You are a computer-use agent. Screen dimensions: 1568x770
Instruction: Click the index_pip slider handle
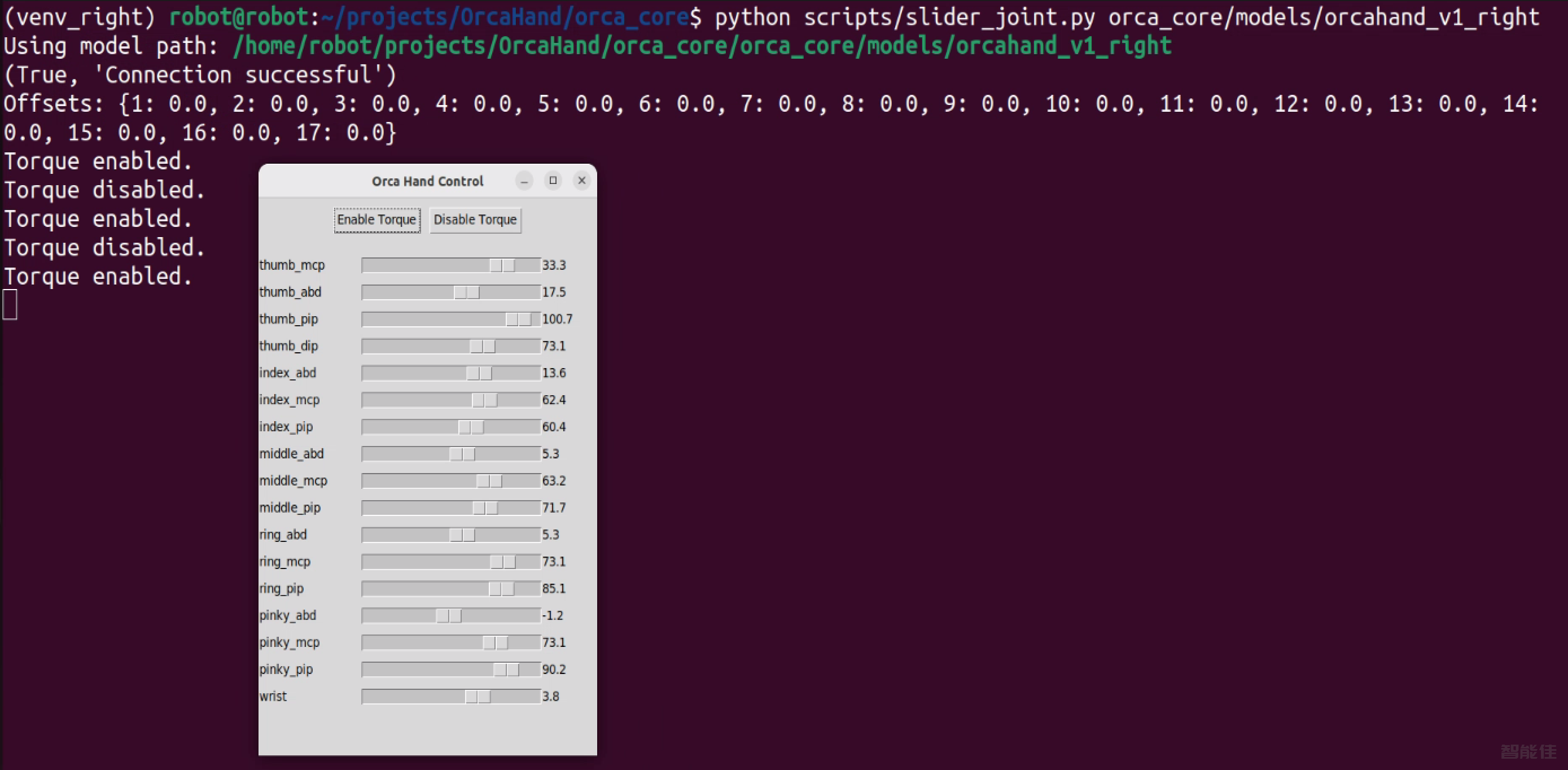(471, 427)
